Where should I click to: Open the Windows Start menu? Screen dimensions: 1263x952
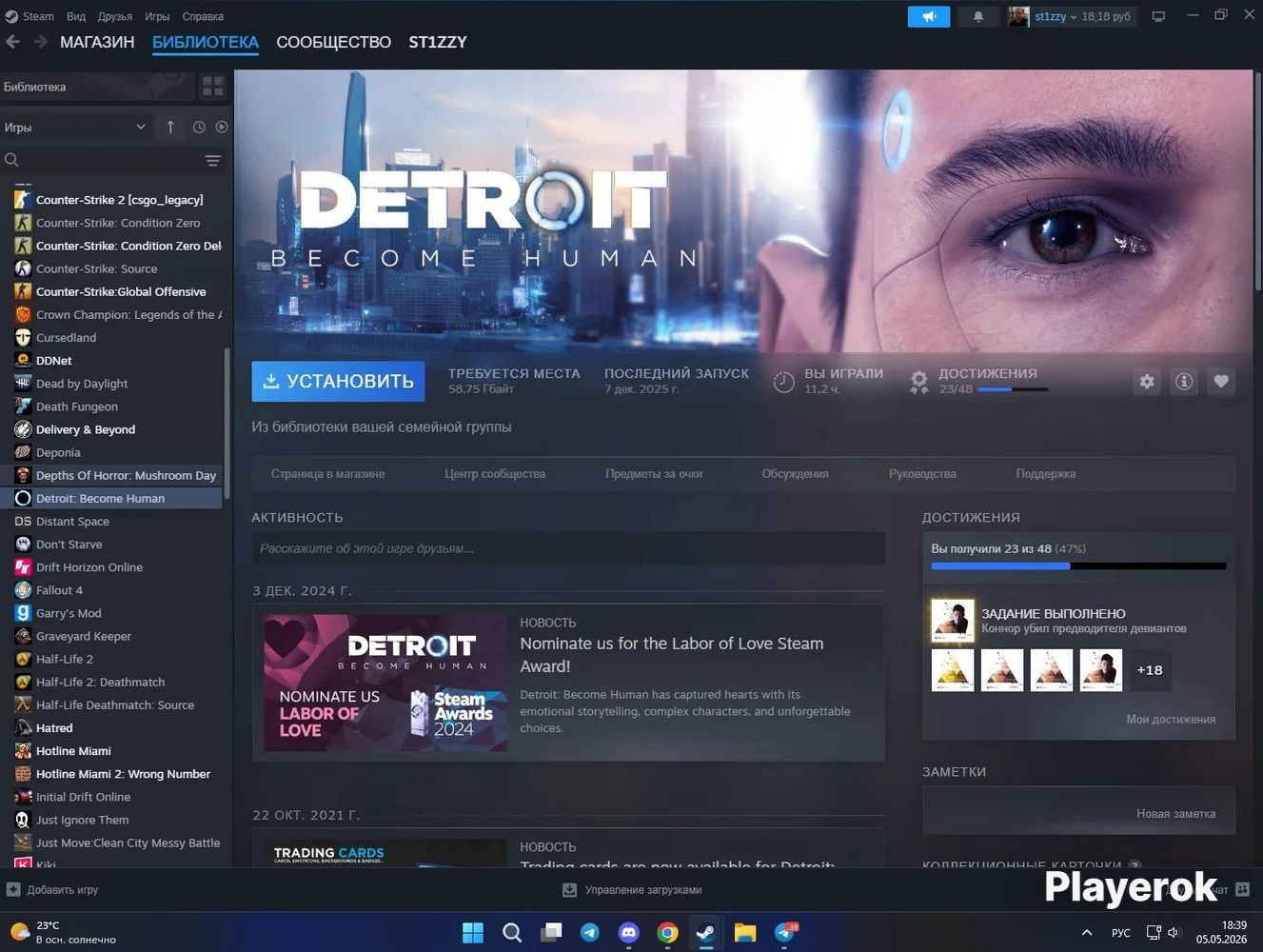click(x=472, y=932)
